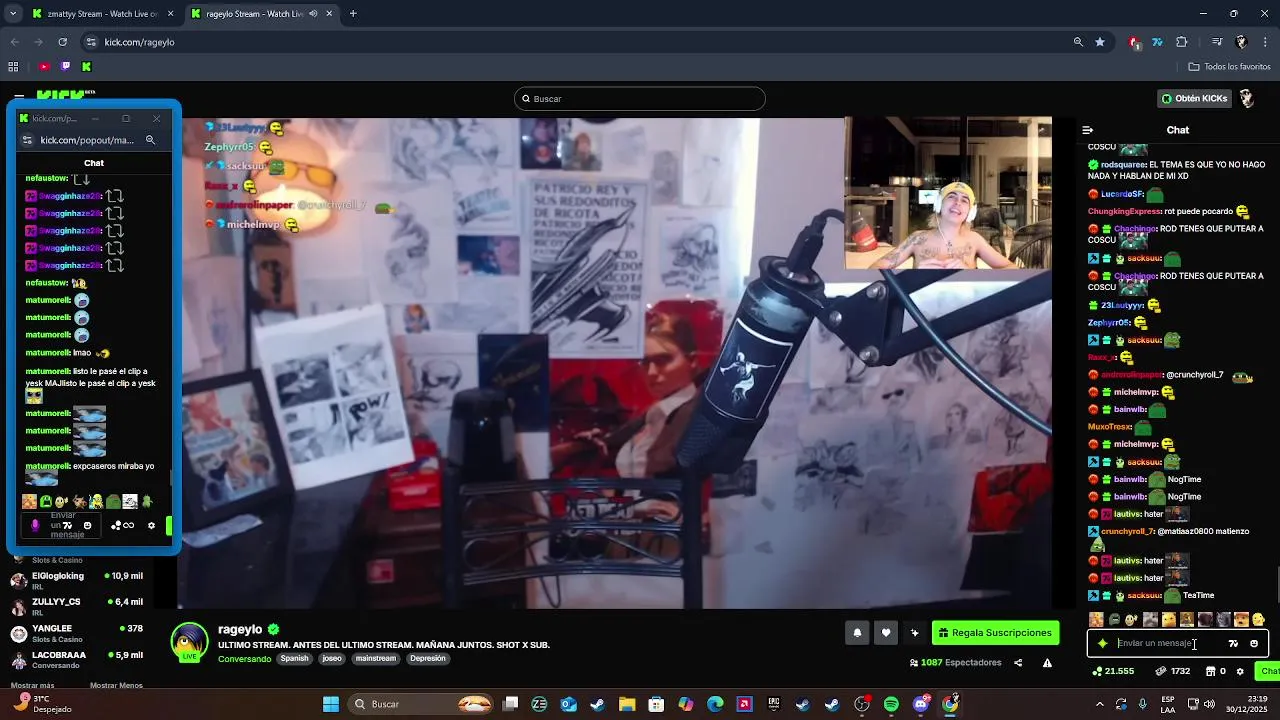
Task: Reload the kick.com/rageylo page
Action: (62, 42)
